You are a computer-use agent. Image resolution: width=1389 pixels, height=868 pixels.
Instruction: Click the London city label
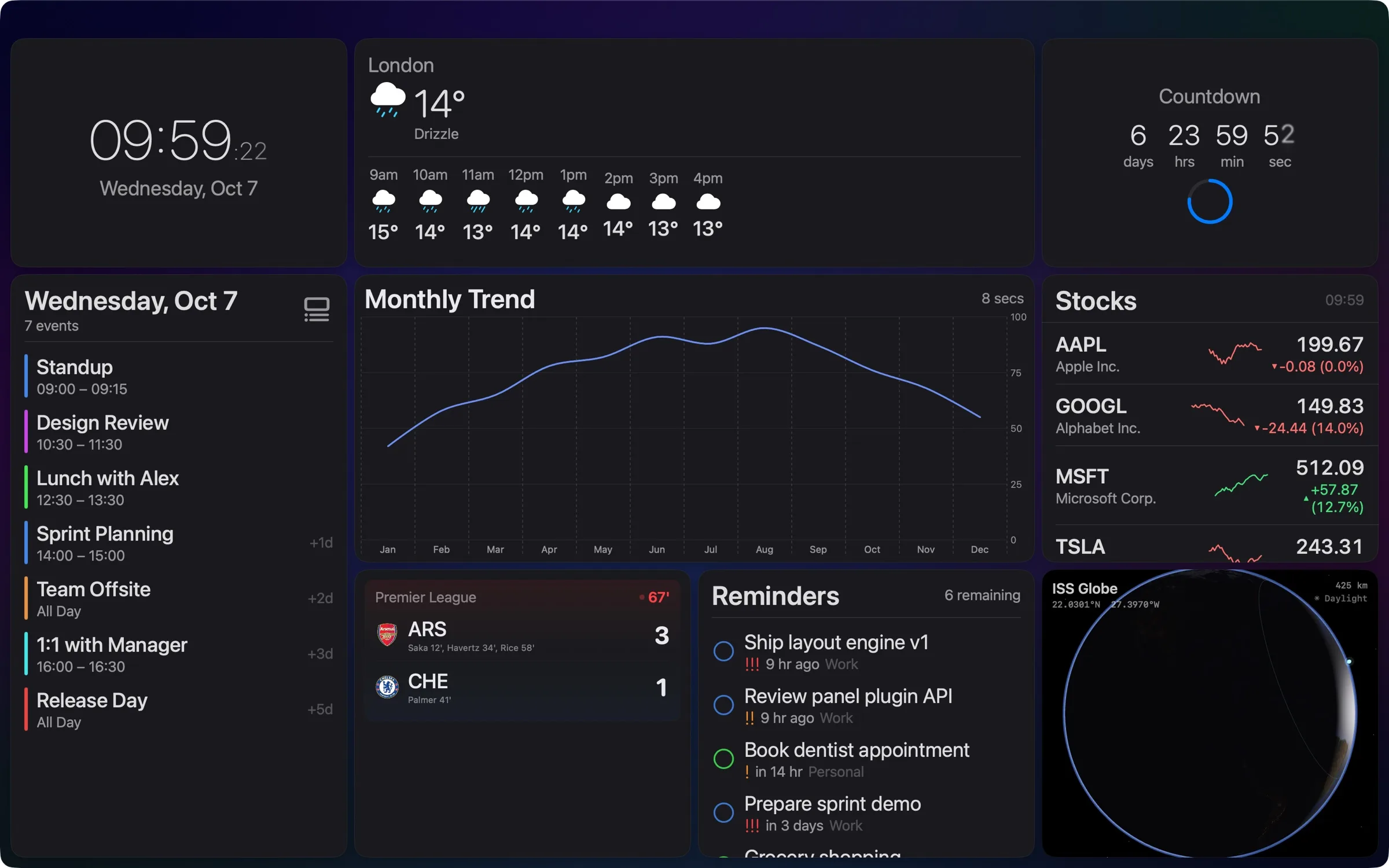pyautogui.click(x=401, y=65)
